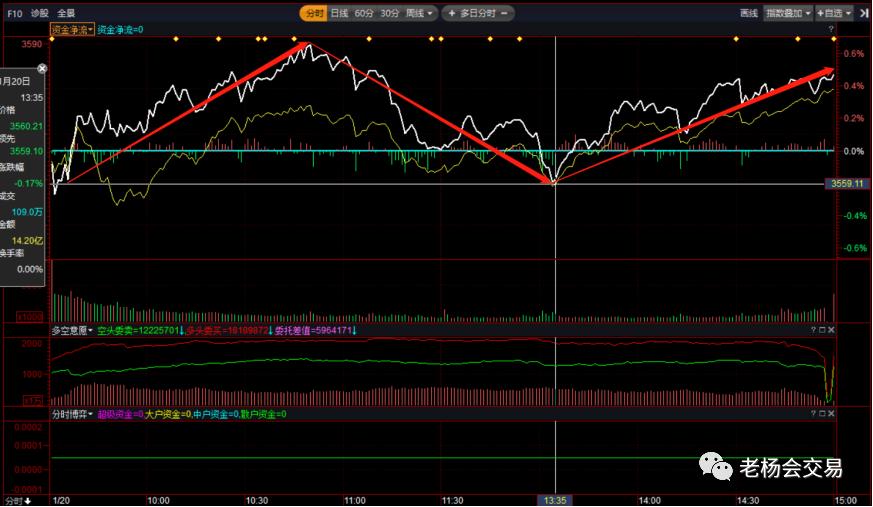873x507 pixels.
Task: Expand the 资金净流 indicator dropdown
Action: (72, 30)
